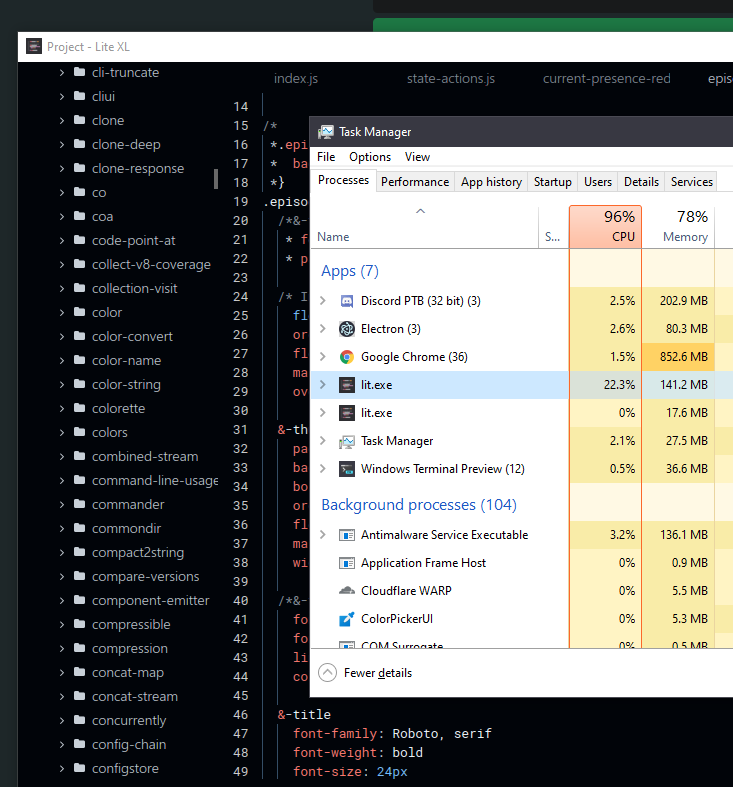Select the code-point-at folder
Viewport: 733px width, 787px height.
point(134,241)
